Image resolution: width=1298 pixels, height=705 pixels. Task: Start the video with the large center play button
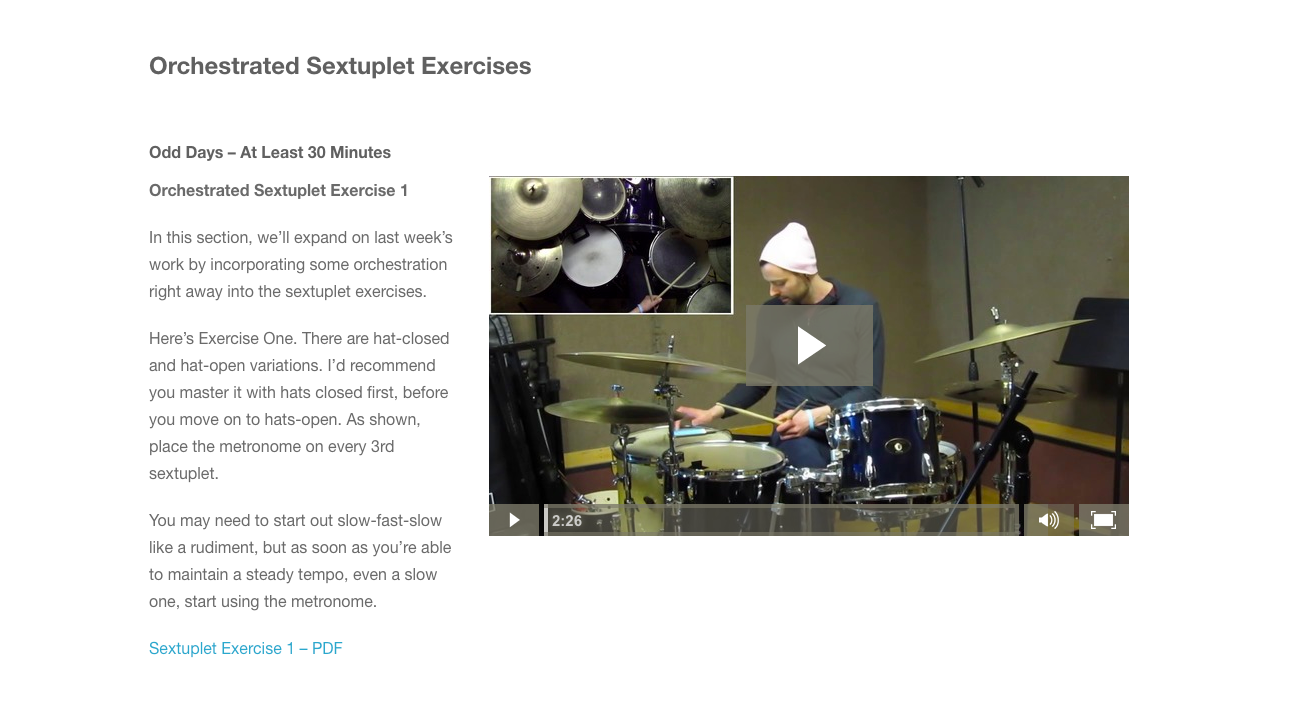[x=809, y=346]
